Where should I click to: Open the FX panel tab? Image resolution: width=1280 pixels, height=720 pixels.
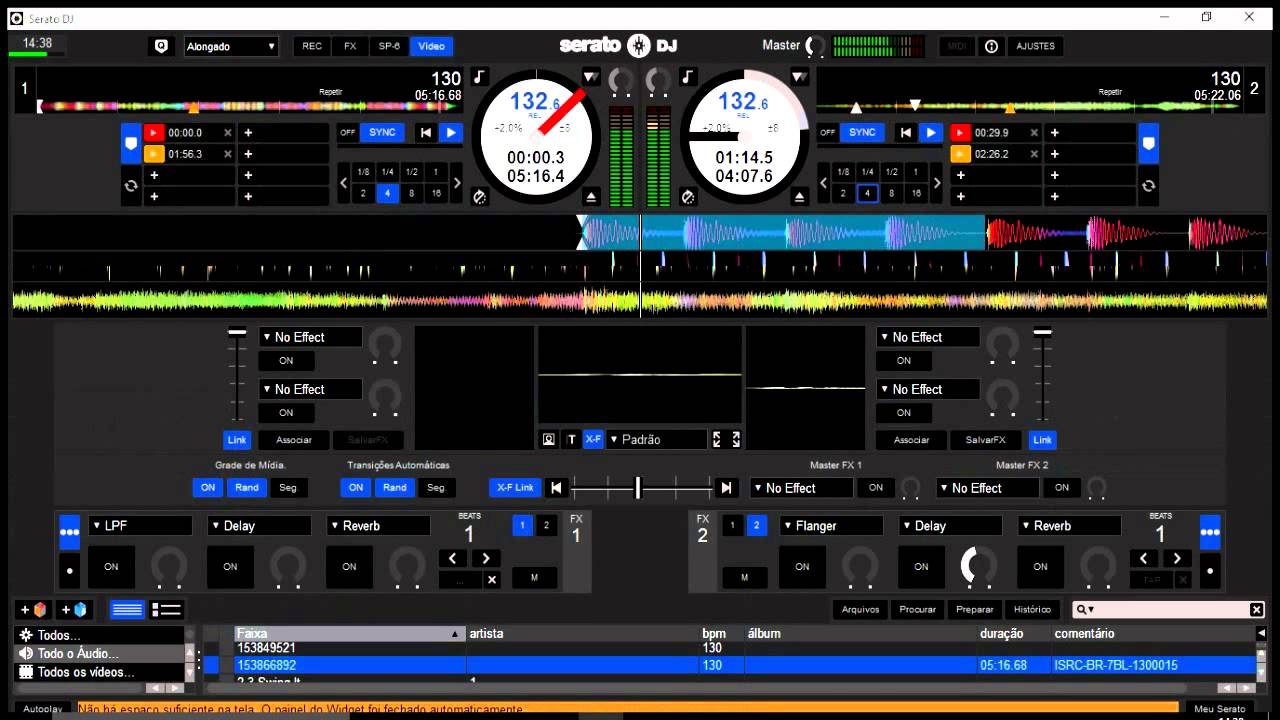pos(350,46)
